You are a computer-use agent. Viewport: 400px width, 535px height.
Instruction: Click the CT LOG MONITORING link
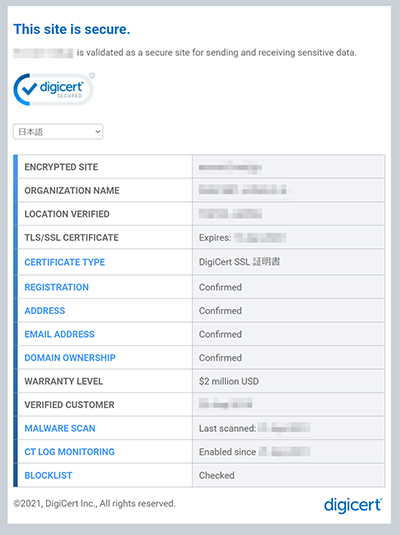point(69,452)
